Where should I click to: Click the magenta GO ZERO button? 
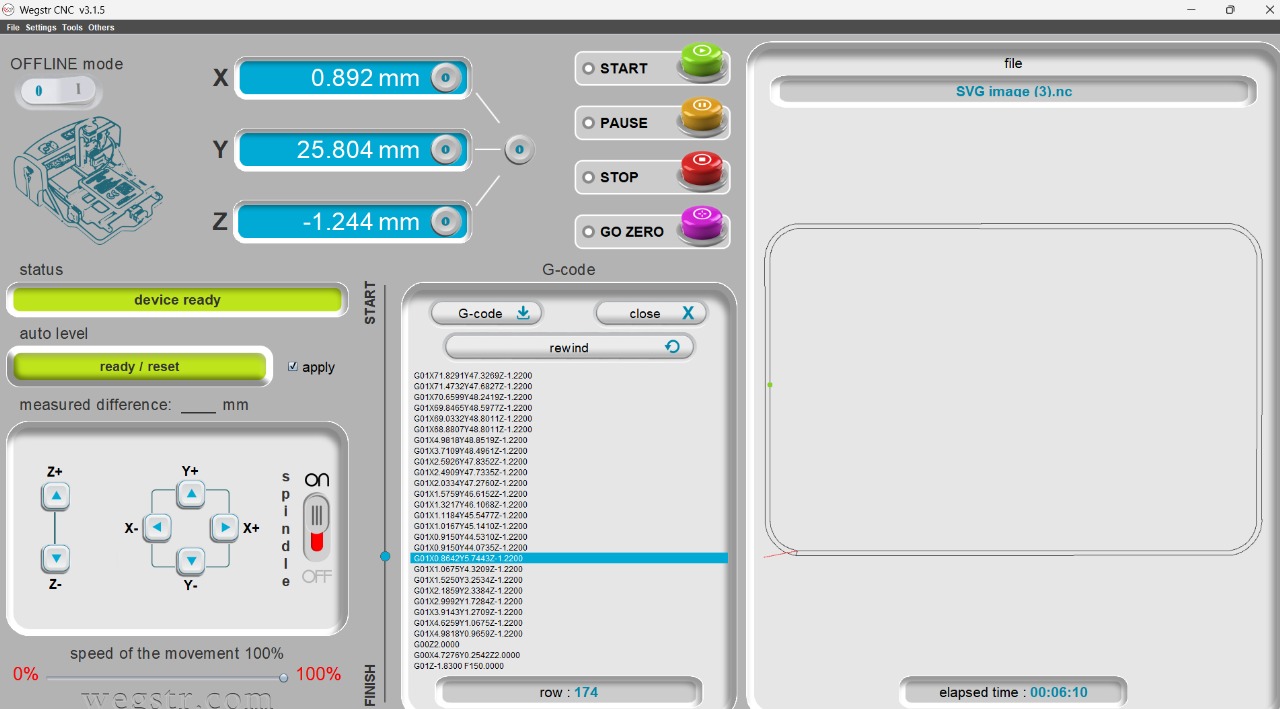(702, 225)
